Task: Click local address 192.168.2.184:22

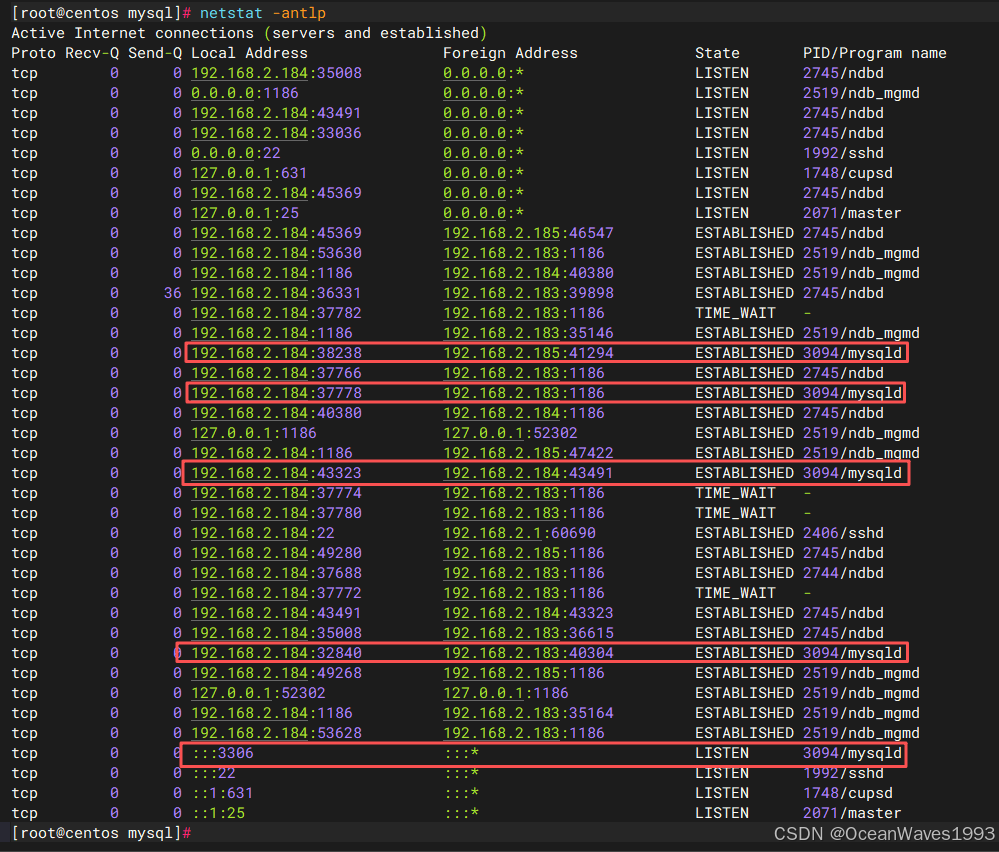Action: (262, 533)
